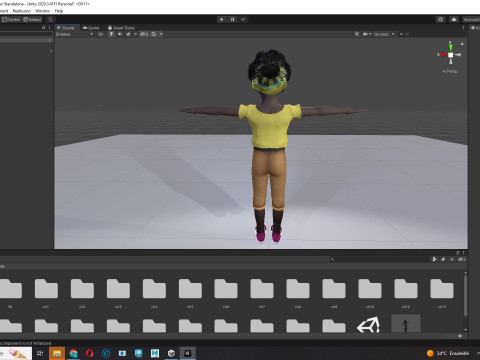Open Google Chrome from the taskbar
This screenshot has width=480, height=360.
73,353
